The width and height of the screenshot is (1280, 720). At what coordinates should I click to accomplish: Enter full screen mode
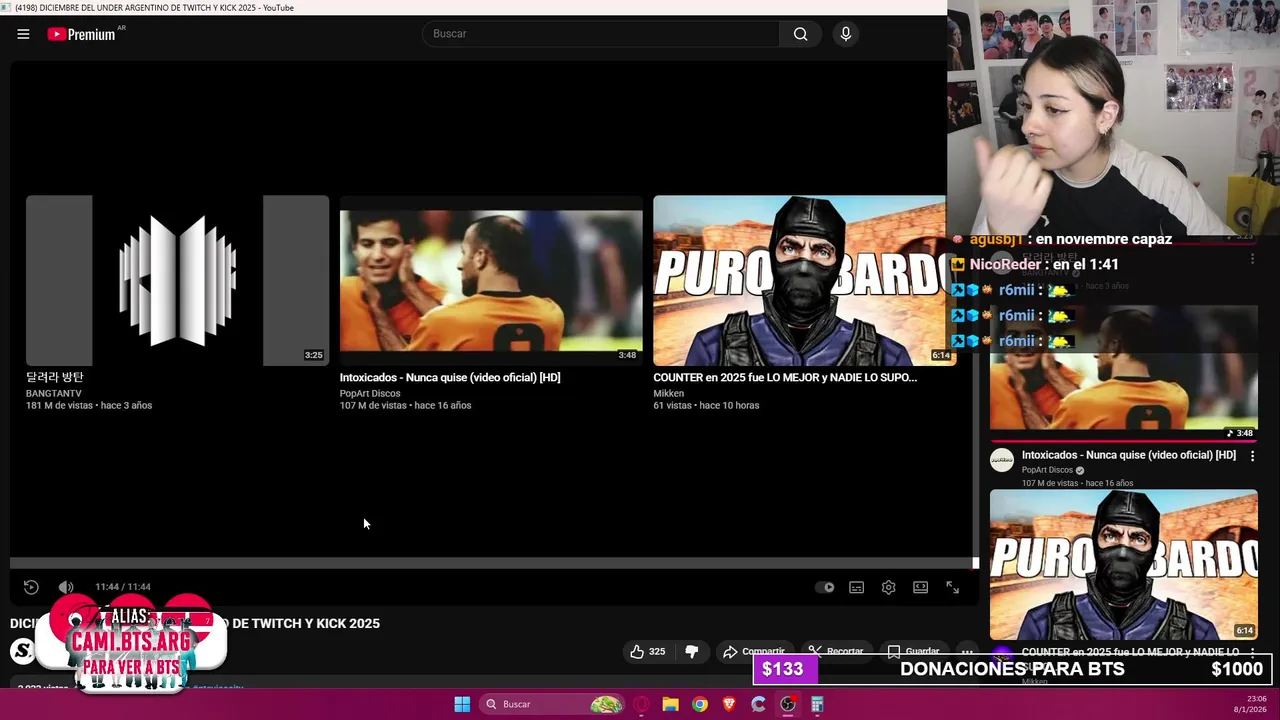[x=952, y=587]
